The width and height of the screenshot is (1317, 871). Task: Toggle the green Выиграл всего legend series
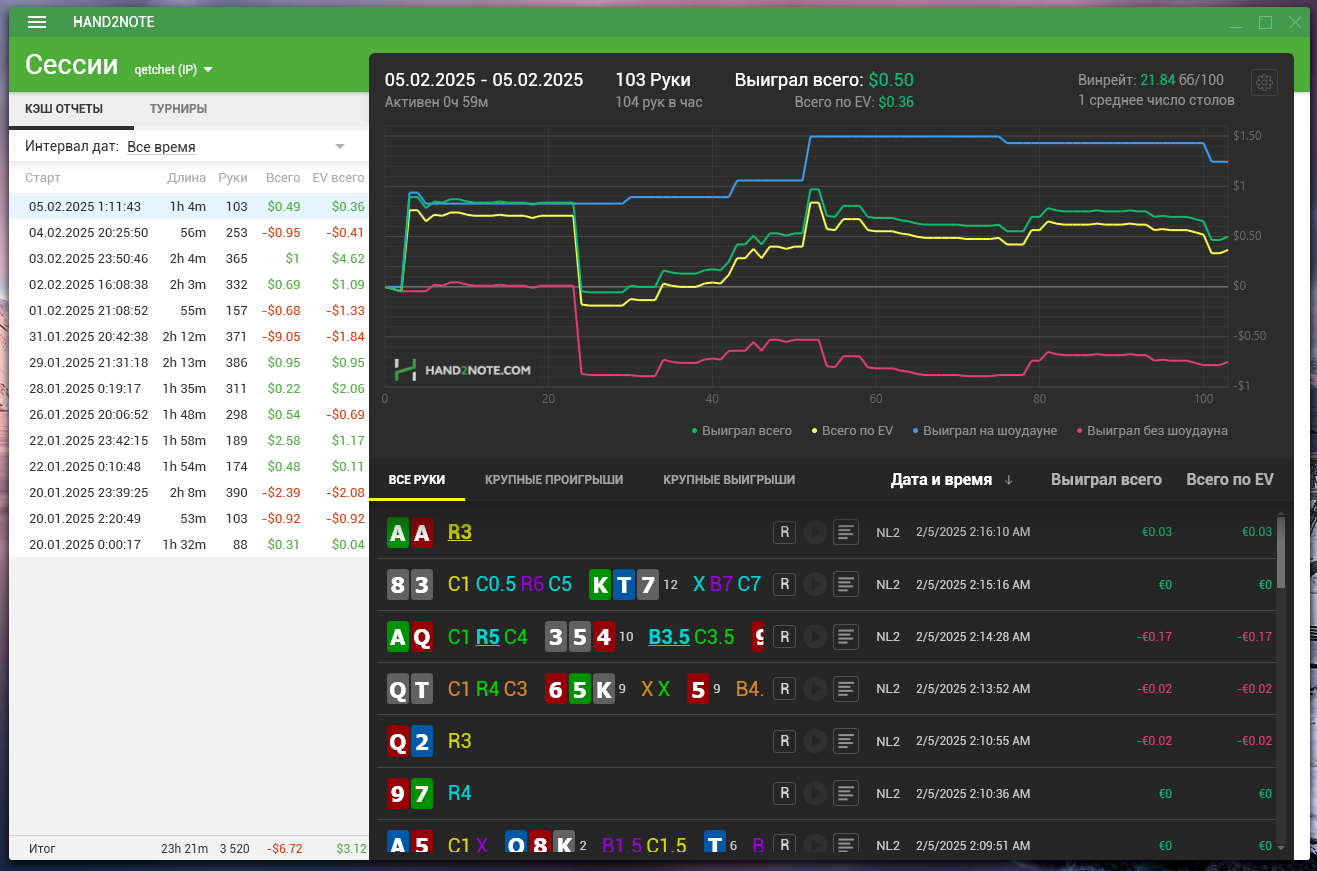click(742, 431)
